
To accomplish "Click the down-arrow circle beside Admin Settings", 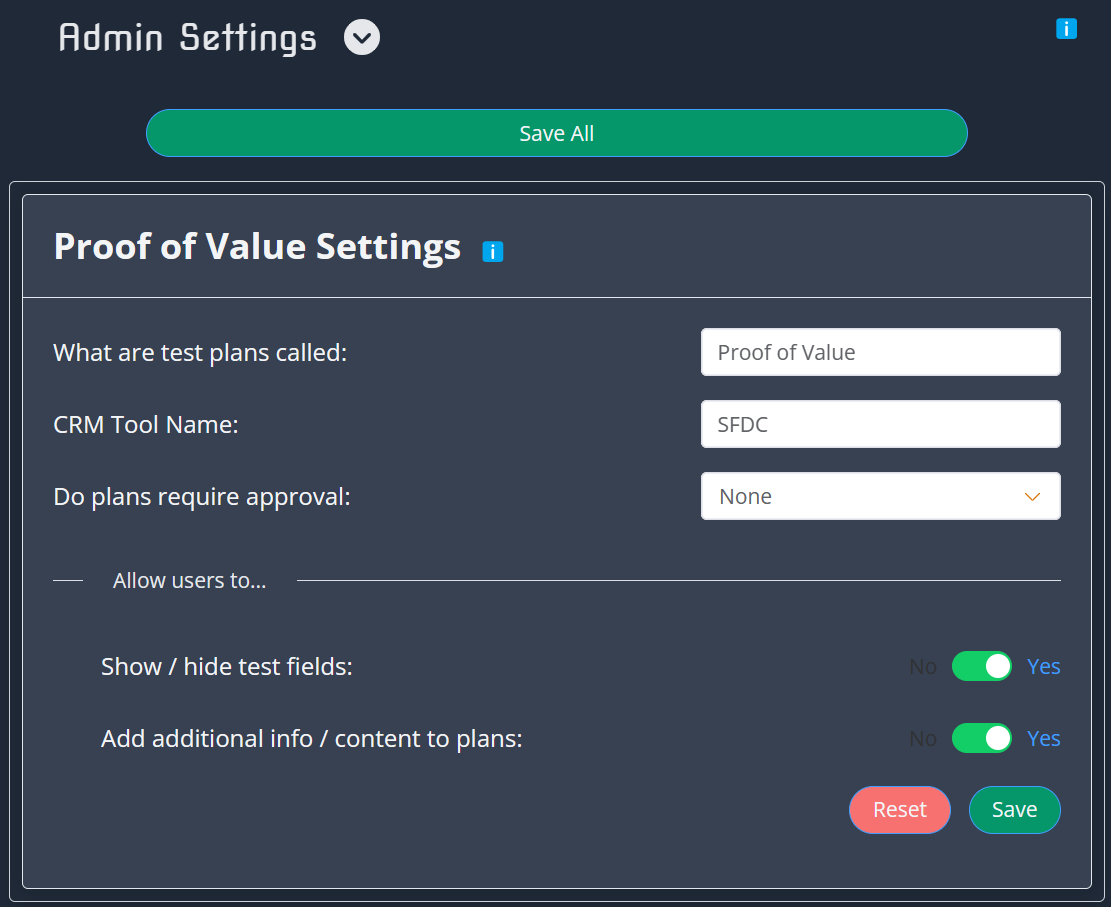I will pos(361,37).
